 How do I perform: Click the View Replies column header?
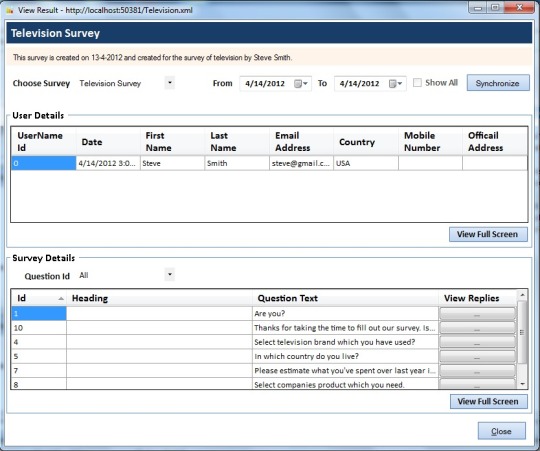[x=478, y=298]
